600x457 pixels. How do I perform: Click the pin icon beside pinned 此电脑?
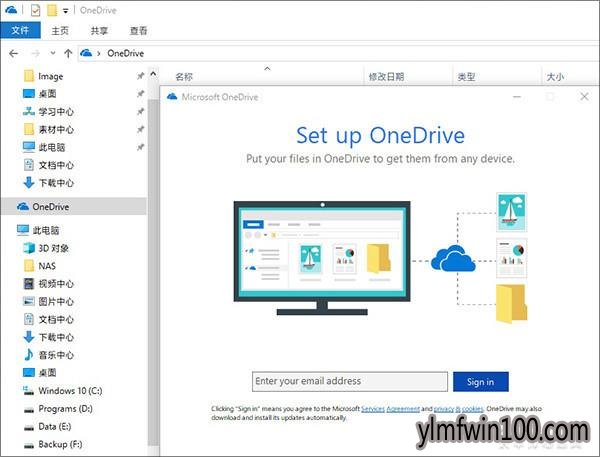(140, 147)
